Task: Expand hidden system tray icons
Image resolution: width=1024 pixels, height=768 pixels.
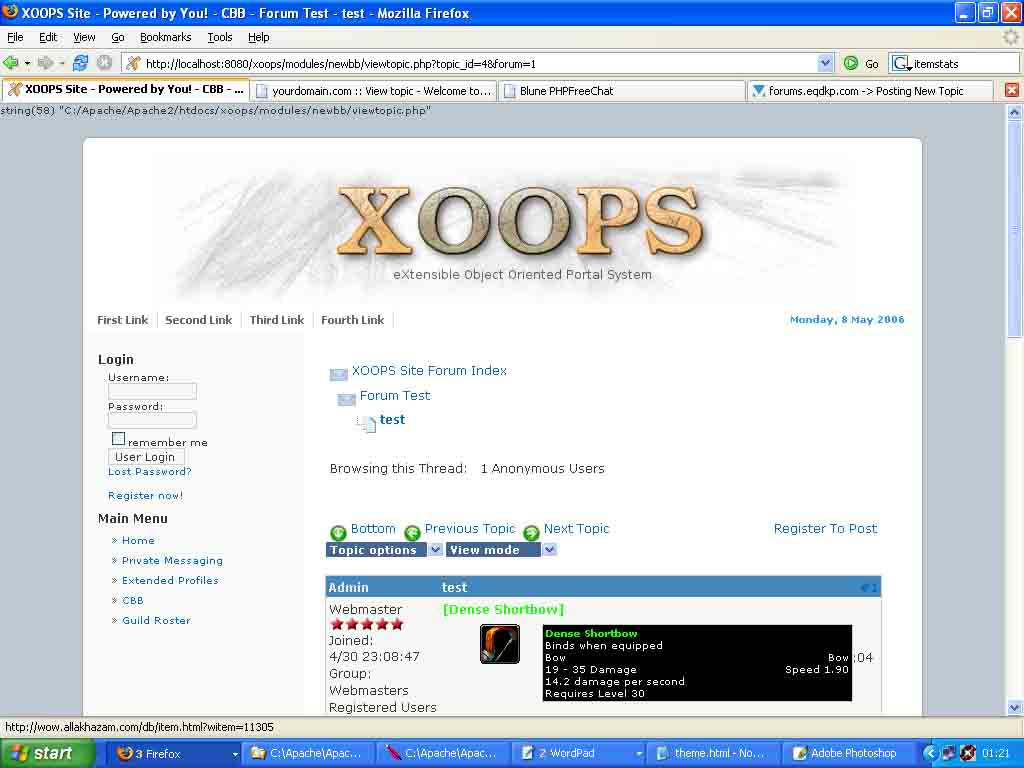Action: [x=930, y=753]
